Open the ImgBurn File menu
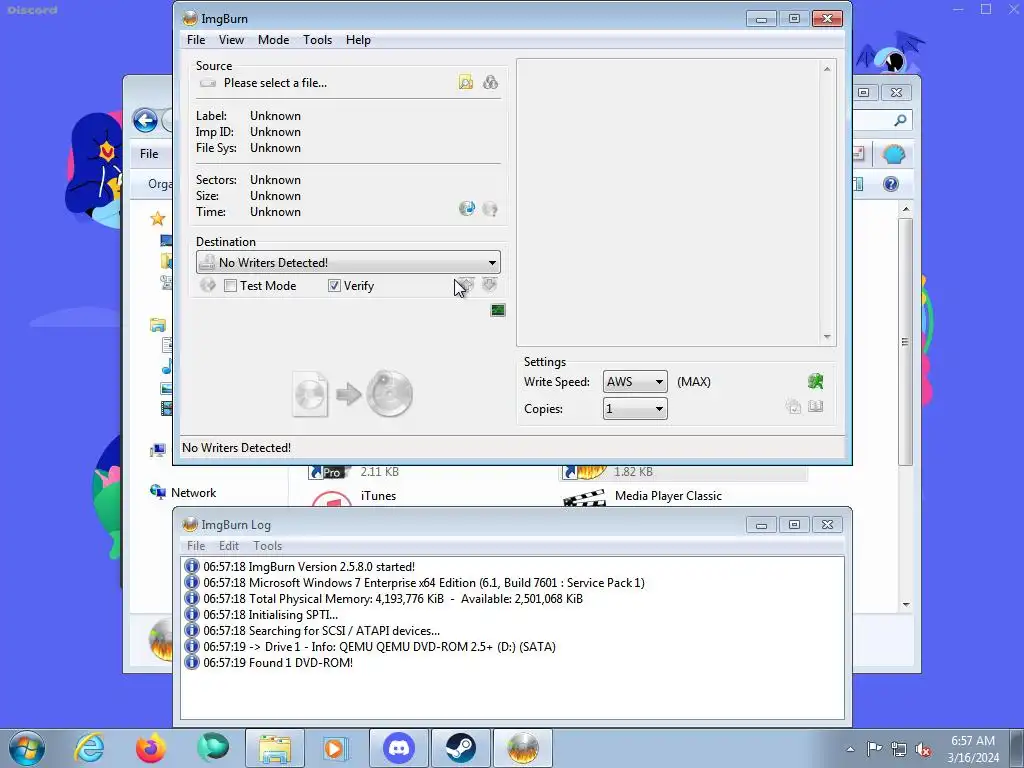Image resolution: width=1024 pixels, height=768 pixels. (x=196, y=40)
